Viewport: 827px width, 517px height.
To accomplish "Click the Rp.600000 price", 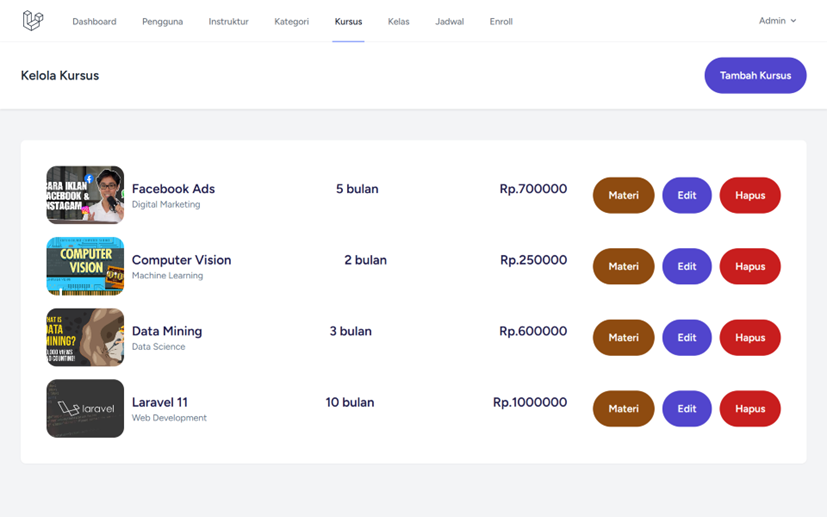I will (x=533, y=331).
